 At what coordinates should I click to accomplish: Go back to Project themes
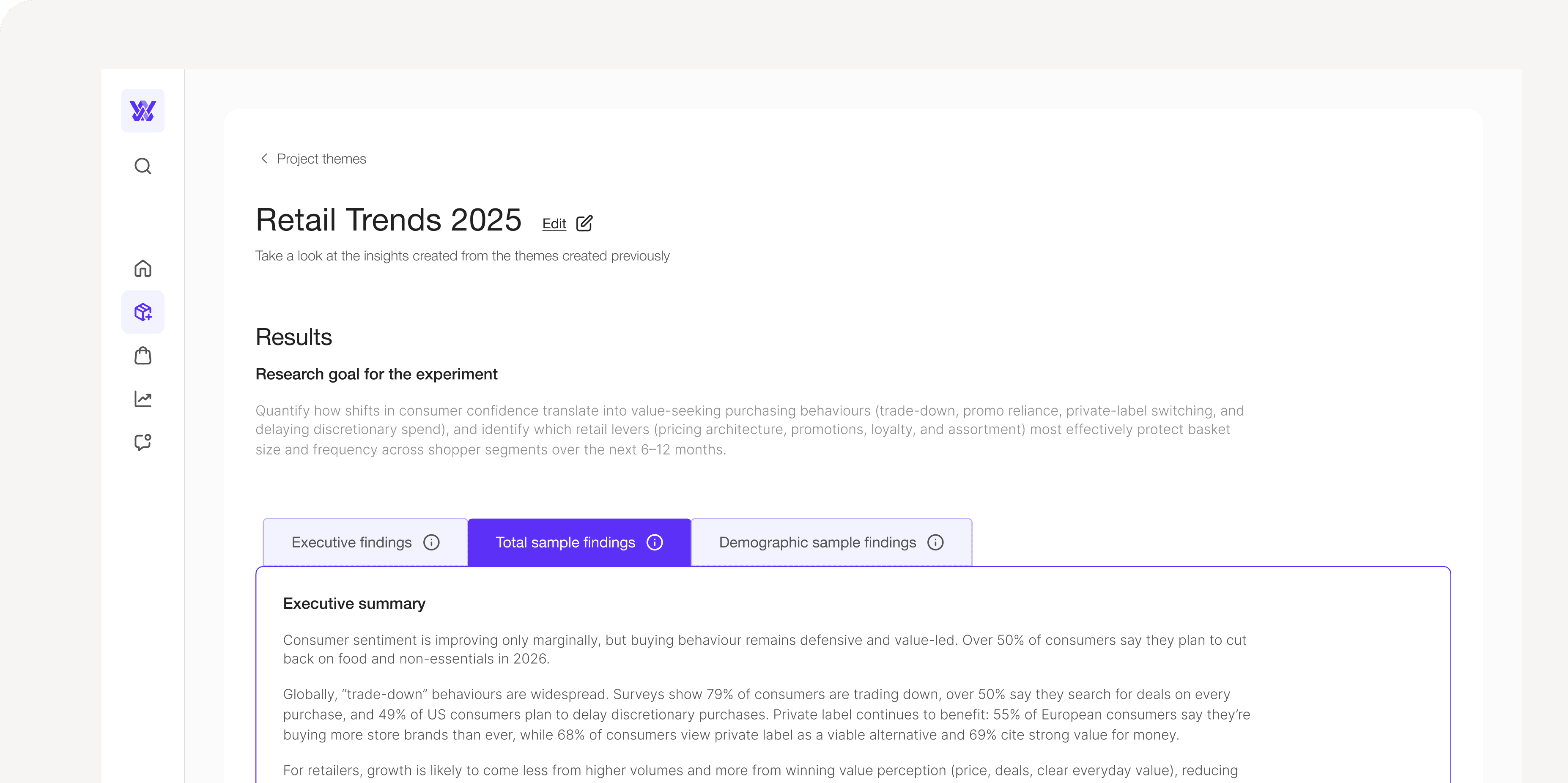321,159
